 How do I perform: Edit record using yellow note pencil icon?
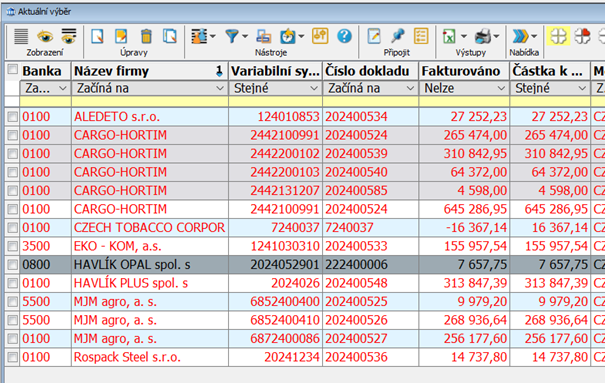[x=121, y=36]
